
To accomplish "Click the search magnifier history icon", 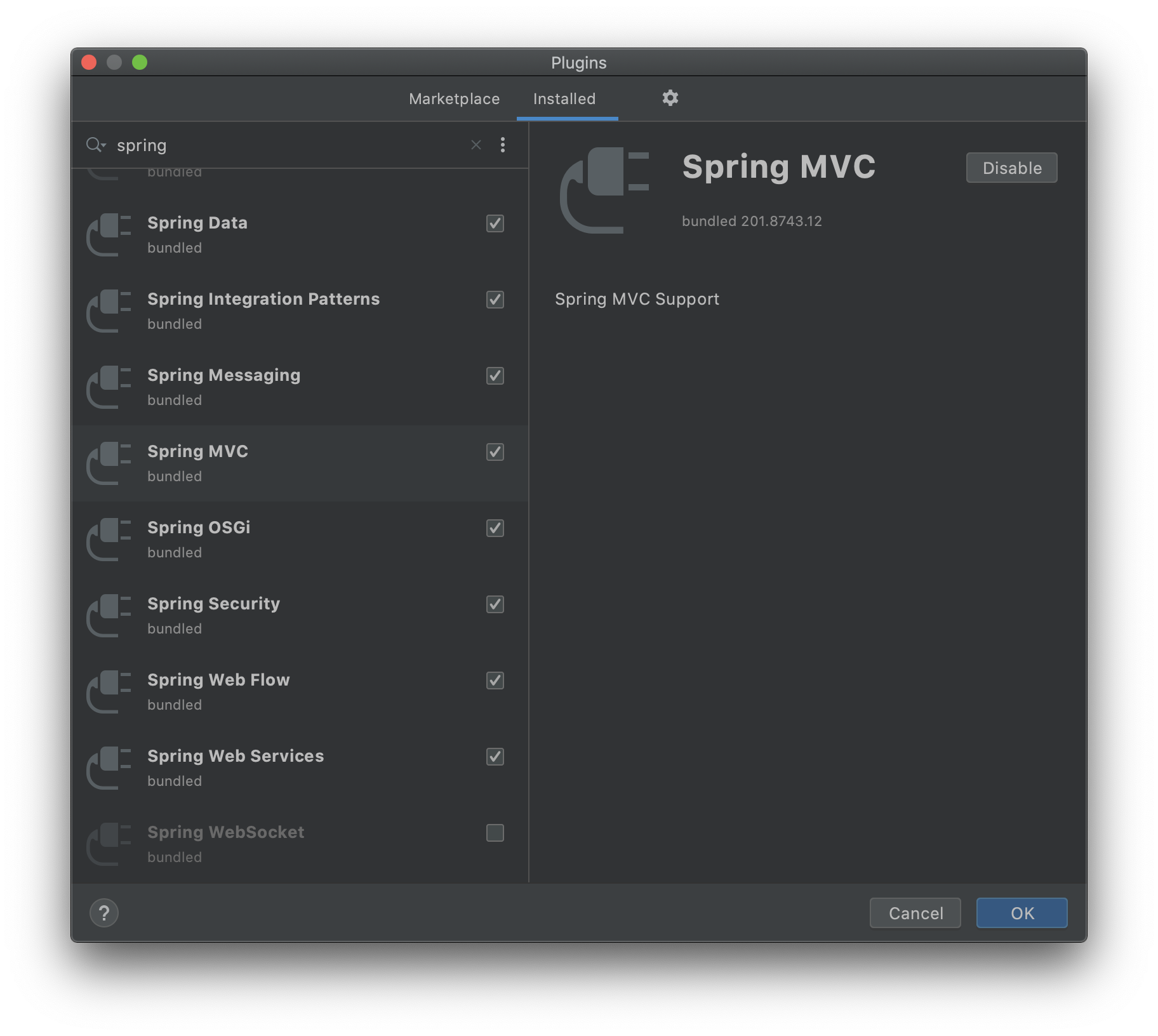I will [96, 145].
